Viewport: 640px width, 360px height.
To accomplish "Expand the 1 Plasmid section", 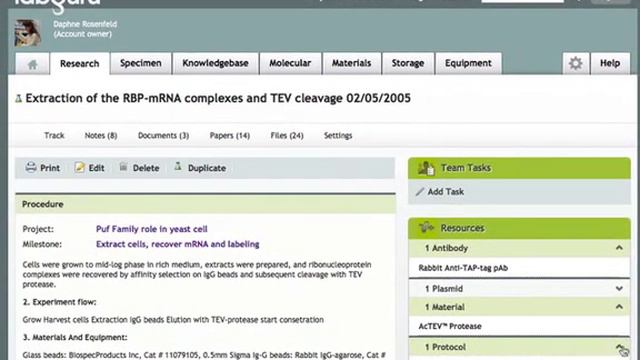I will [619, 289].
